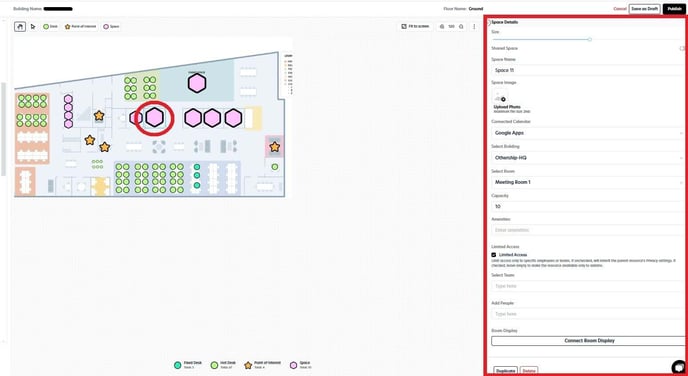Select the pointer arrow tool
Viewport: 688px width, 376px height.
[33, 27]
